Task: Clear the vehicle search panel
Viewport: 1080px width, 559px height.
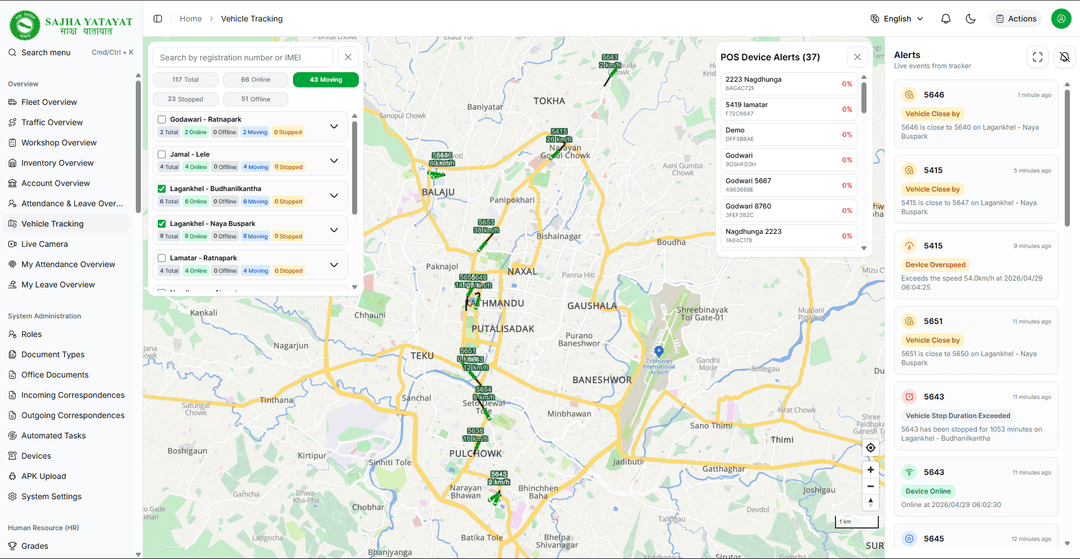Action: point(348,57)
